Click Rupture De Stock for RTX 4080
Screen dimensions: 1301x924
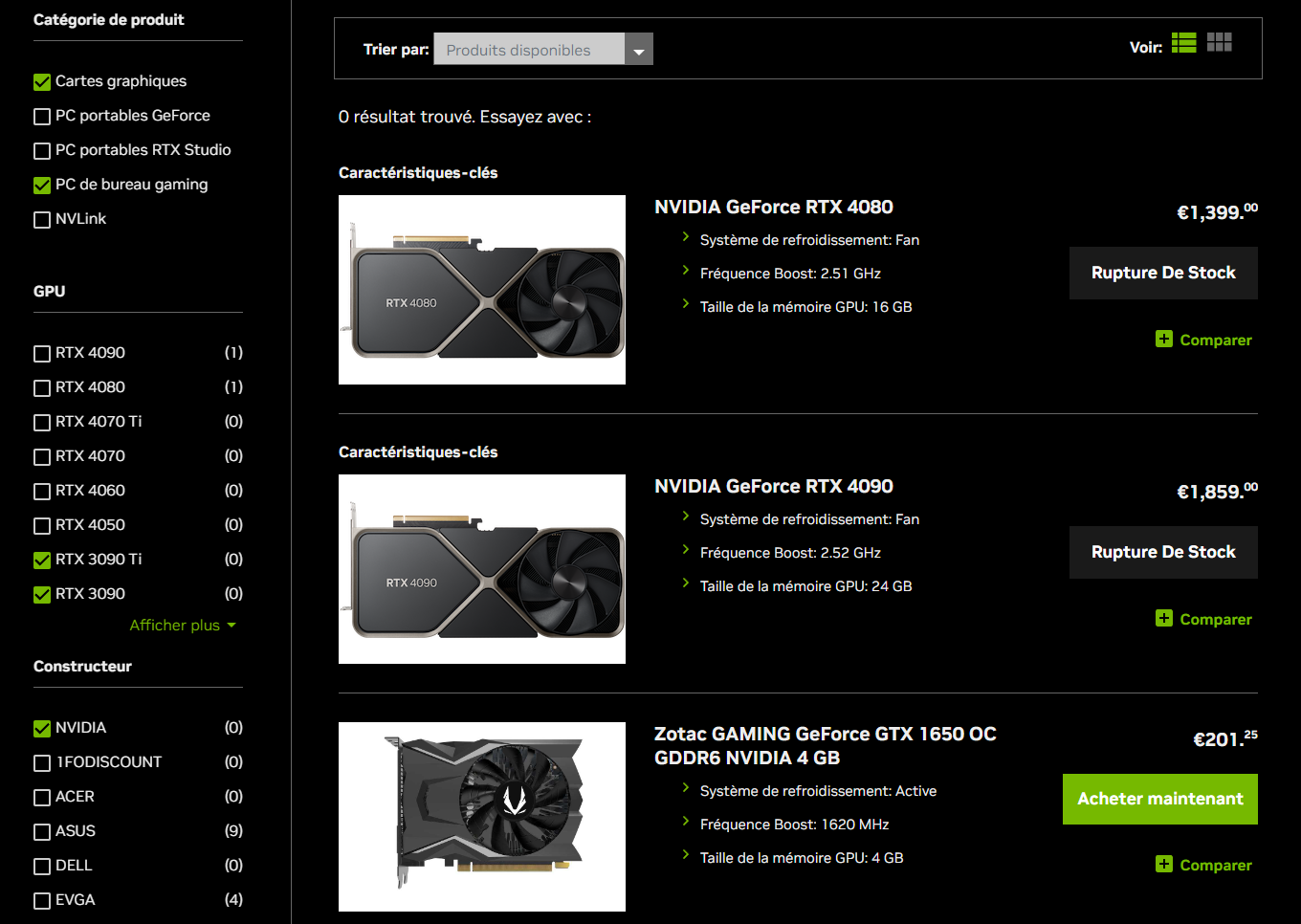pos(1163,274)
